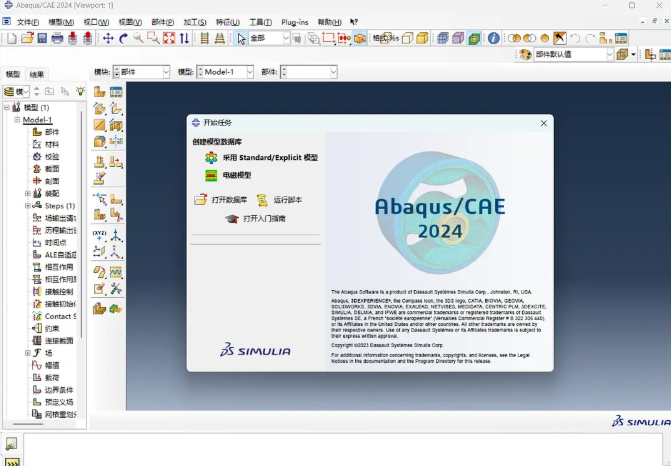Click the Auto-fit view icon
Viewport: 671px width, 466px height.
tap(169, 38)
